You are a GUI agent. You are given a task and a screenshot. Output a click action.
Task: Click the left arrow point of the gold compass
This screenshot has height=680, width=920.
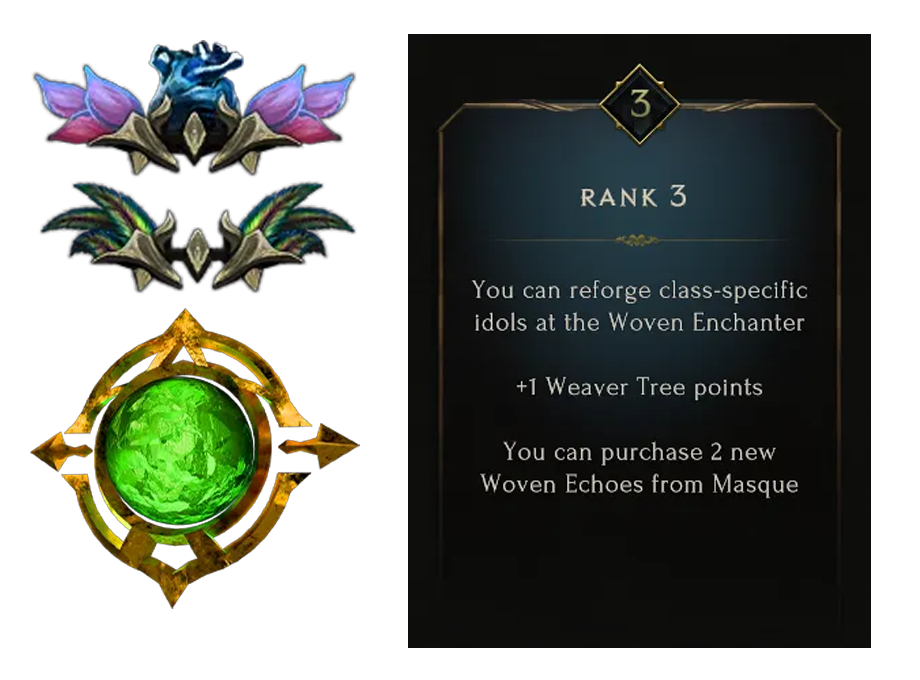60,451
